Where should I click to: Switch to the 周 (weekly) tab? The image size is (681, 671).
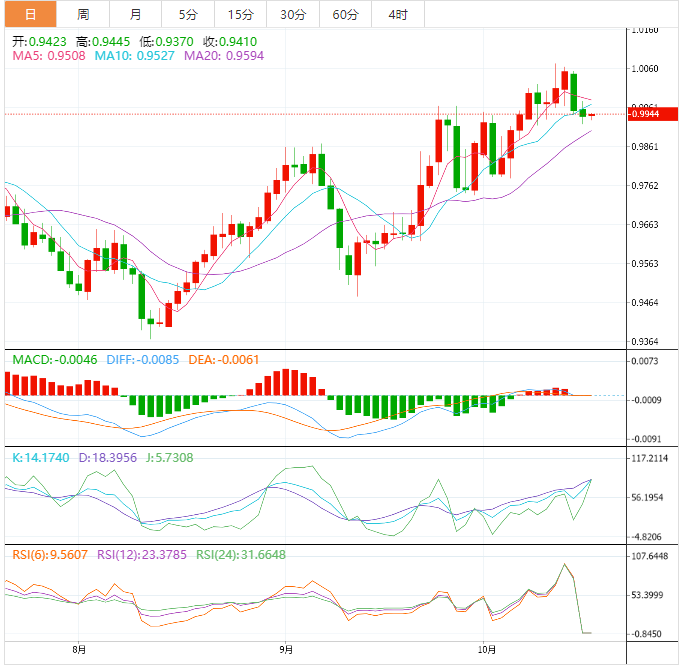tap(83, 14)
